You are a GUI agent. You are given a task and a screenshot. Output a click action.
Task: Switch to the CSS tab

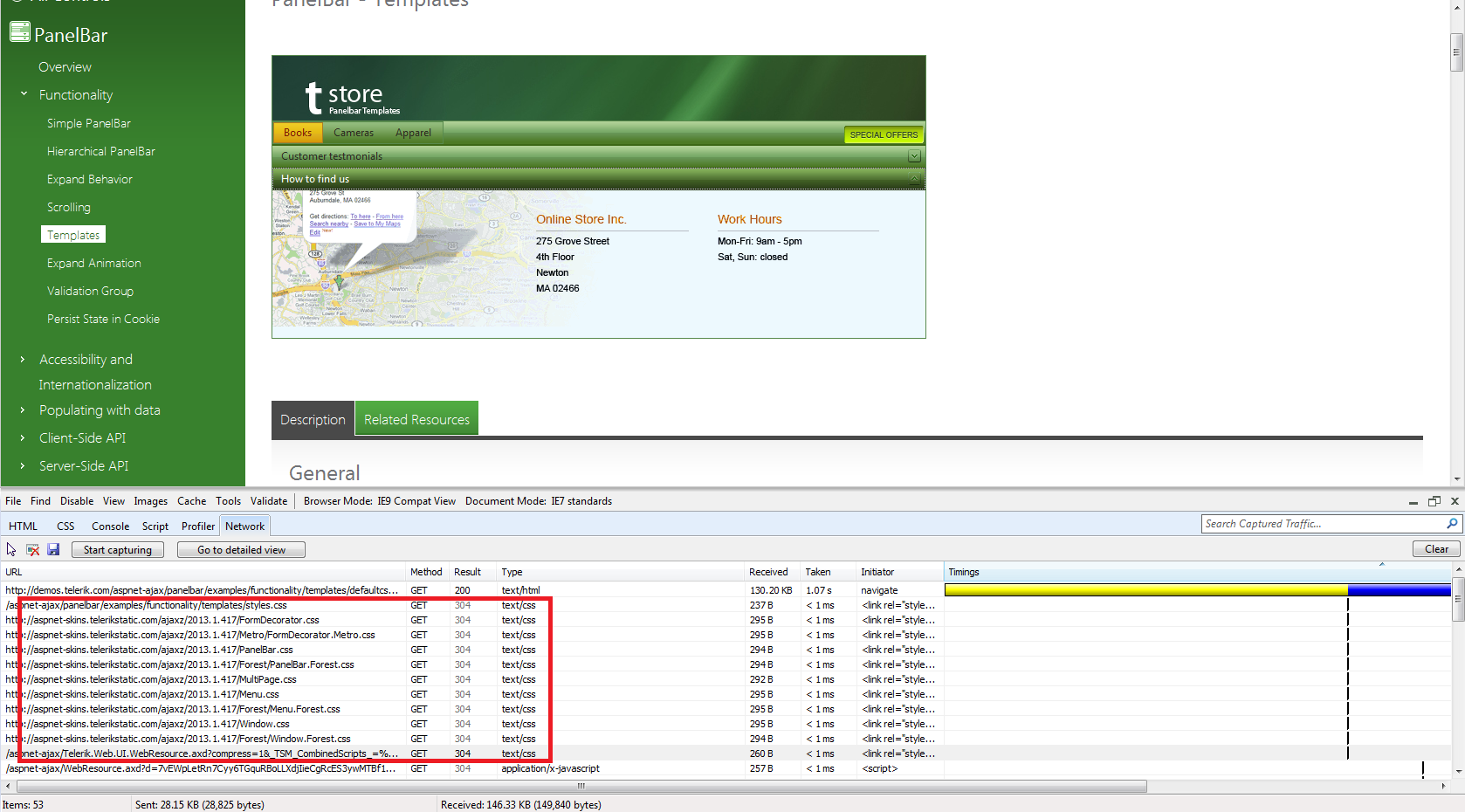[65, 526]
